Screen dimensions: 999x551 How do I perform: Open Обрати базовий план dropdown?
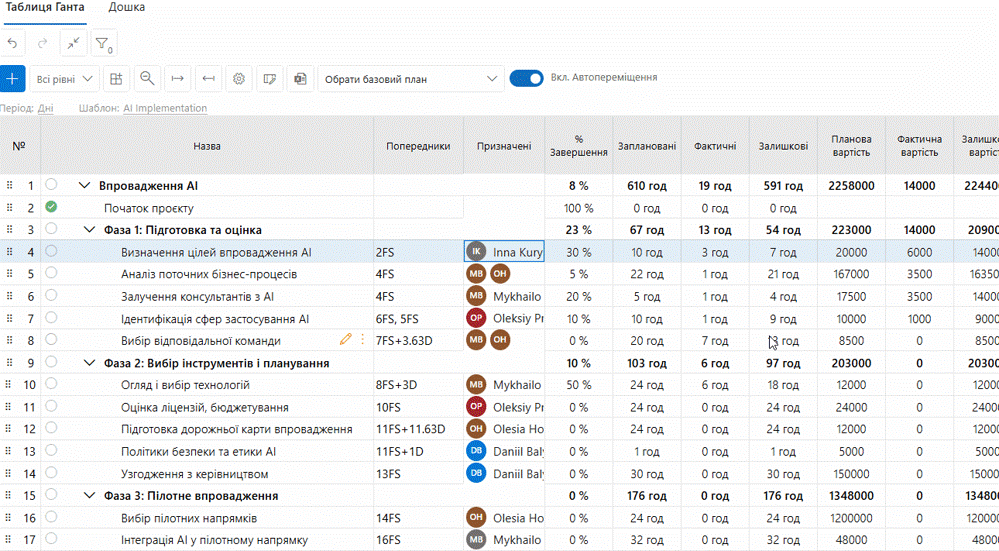click(x=411, y=79)
